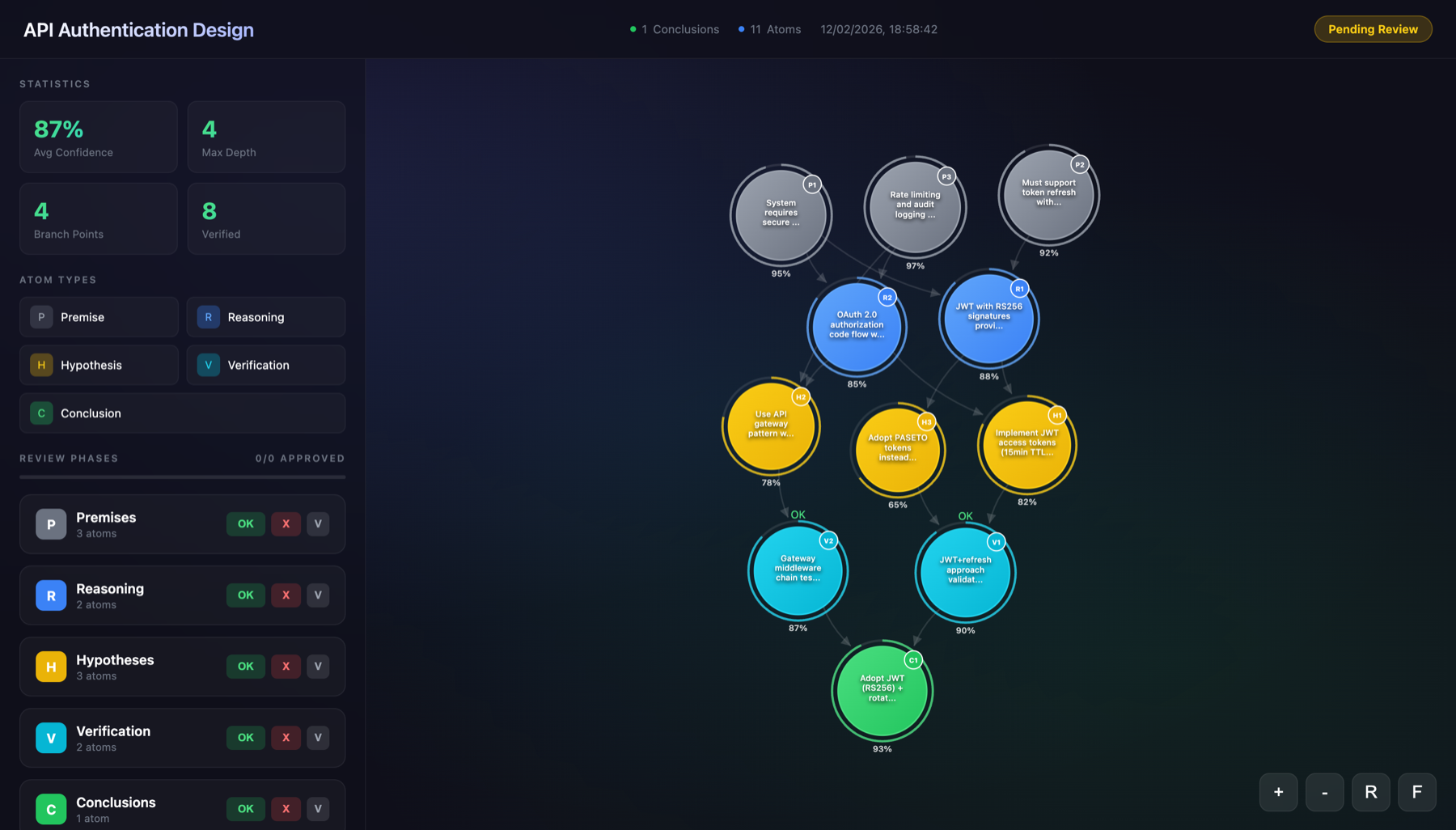Approve the Premises phase with OK
Image resolution: width=1456 pixels, height=830 pixels.
tap(245, 523)
